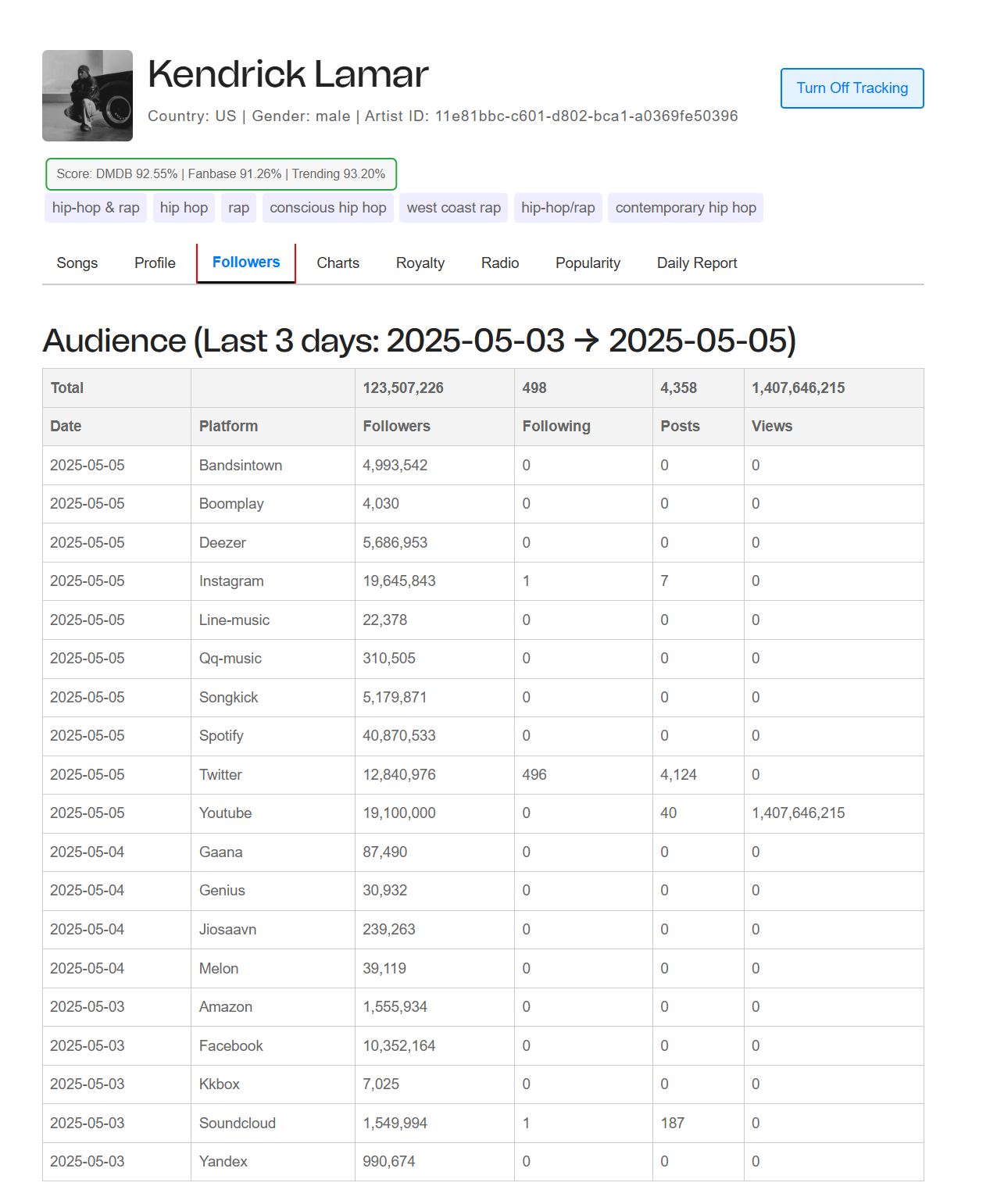Click Spotify followers value 40,870,533

pyautogui.click(x=399, y=736)
